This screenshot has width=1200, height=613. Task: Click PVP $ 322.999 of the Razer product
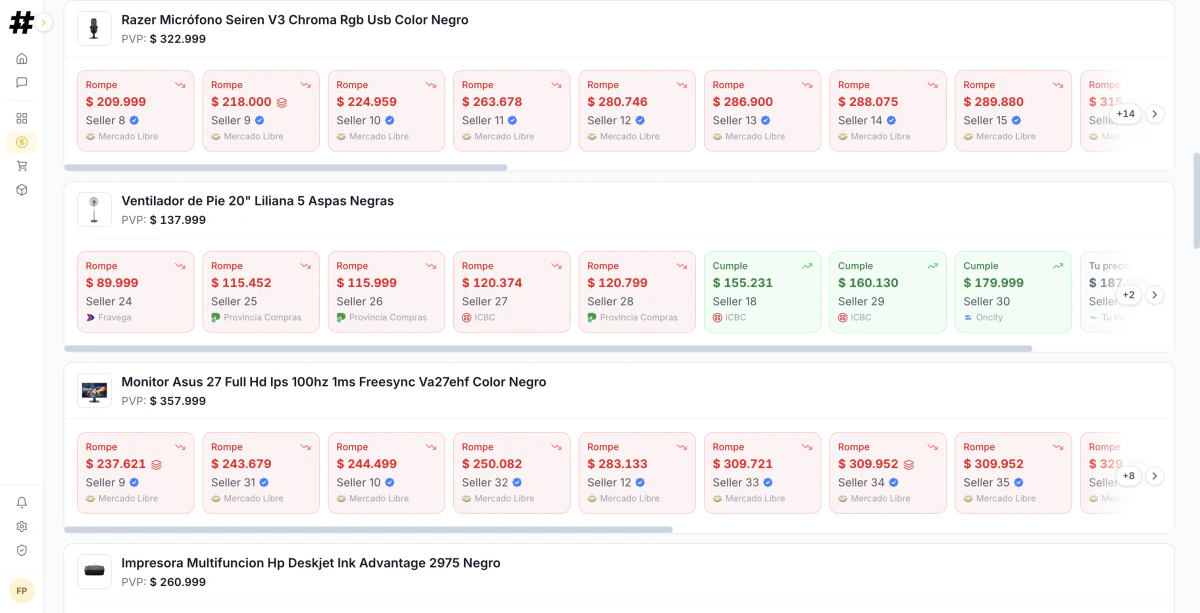click(164, 39)
